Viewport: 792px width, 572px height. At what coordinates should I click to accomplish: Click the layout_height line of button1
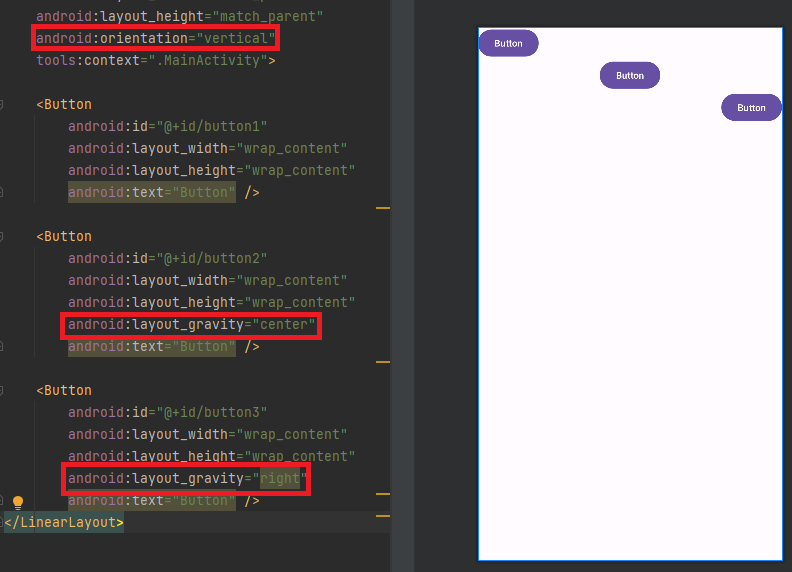[212, 170]
